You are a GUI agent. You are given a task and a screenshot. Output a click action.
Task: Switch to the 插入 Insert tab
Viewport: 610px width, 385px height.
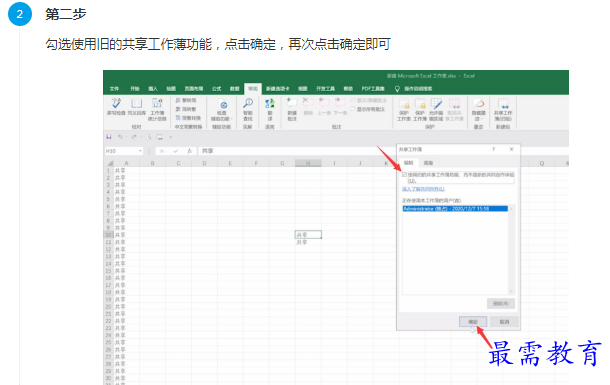coord(153,89)
